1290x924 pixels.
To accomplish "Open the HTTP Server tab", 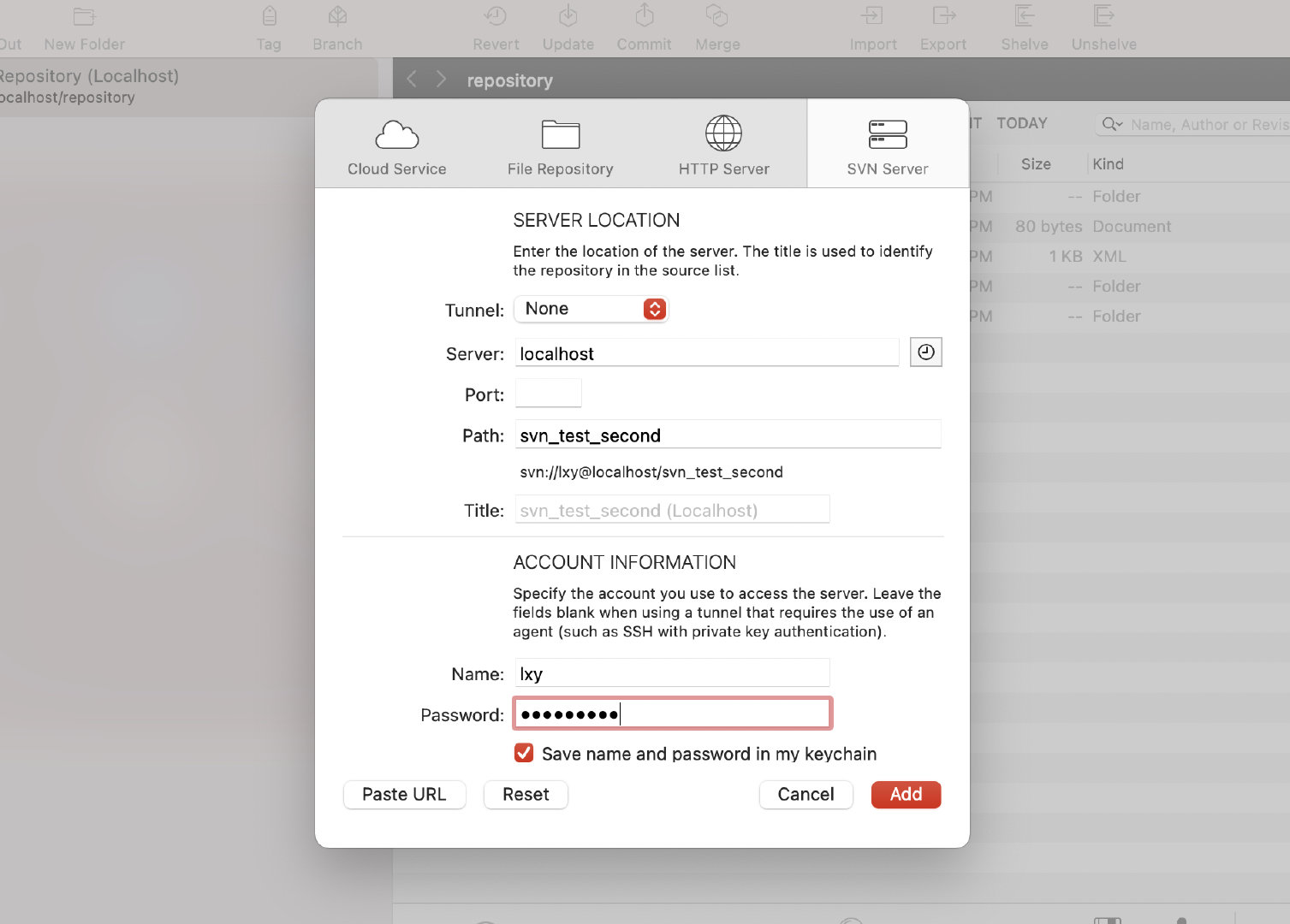I will [x=723, y=147].
